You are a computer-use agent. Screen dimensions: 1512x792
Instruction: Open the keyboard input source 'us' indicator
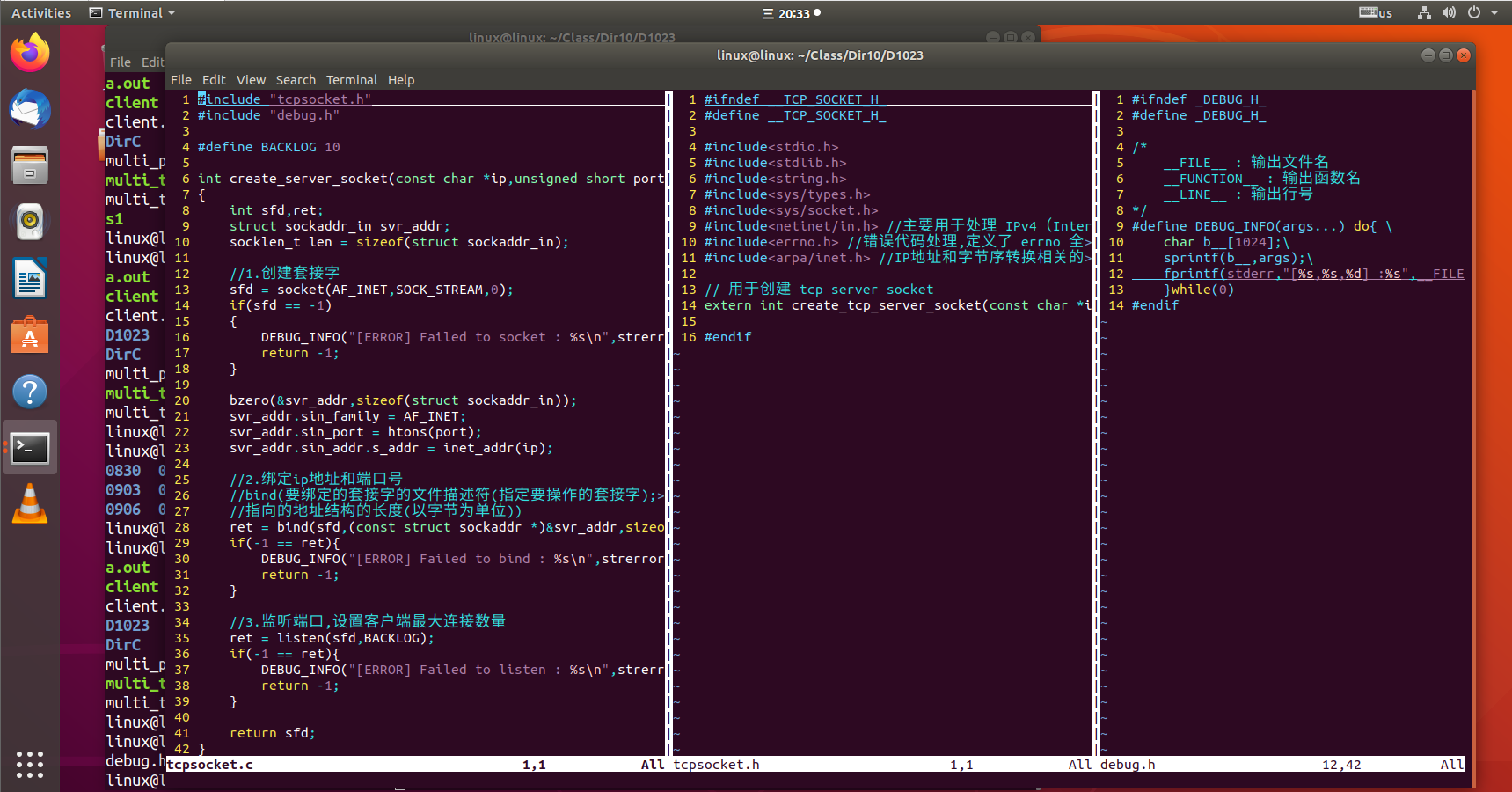(1376, 13)
